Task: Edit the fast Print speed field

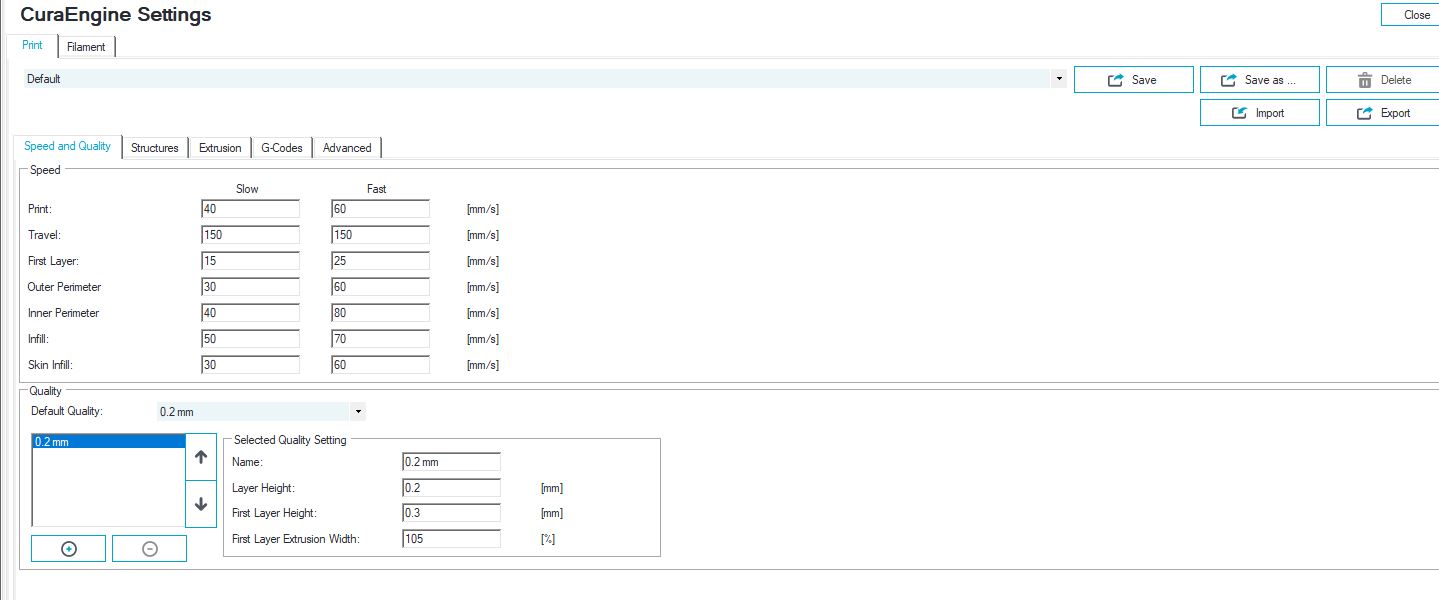Action: point(380,209)
